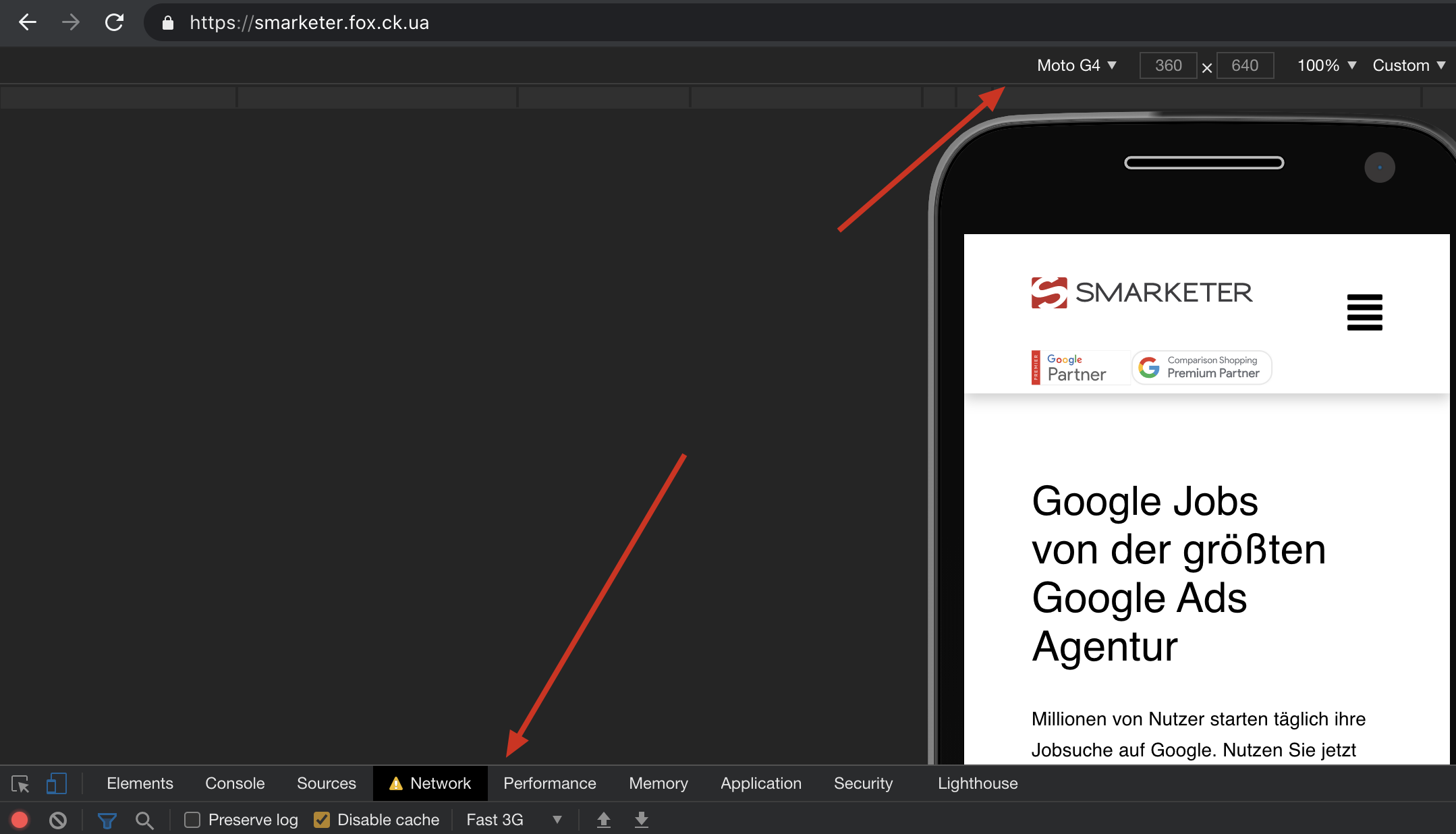Click the Google Jobs headline text
Viewport: 1456px width, 834px height.
(x=1179, y=574)
